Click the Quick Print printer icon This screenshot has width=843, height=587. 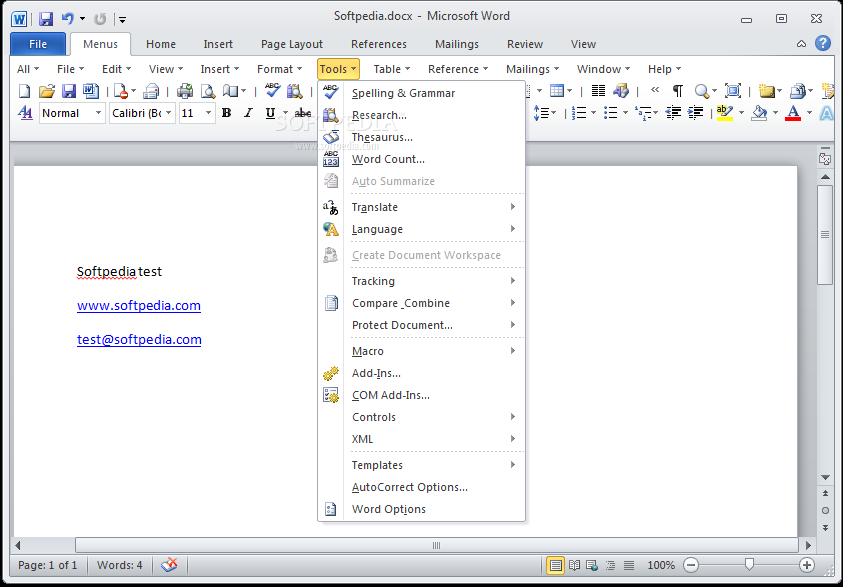click(x=185, y=91)
